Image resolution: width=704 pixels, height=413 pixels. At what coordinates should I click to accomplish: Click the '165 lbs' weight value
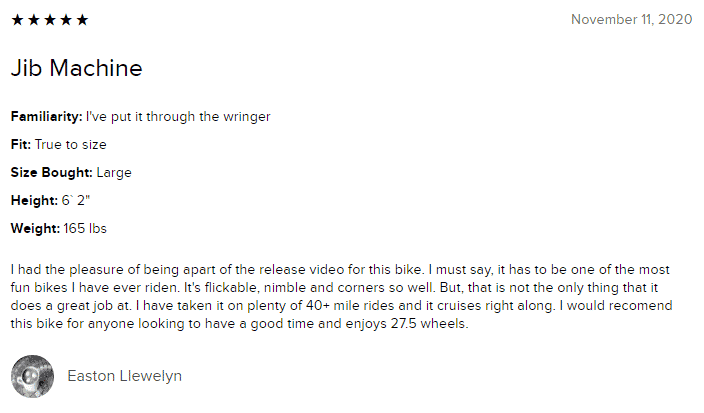pyautogui.click(x=85, y=228)
